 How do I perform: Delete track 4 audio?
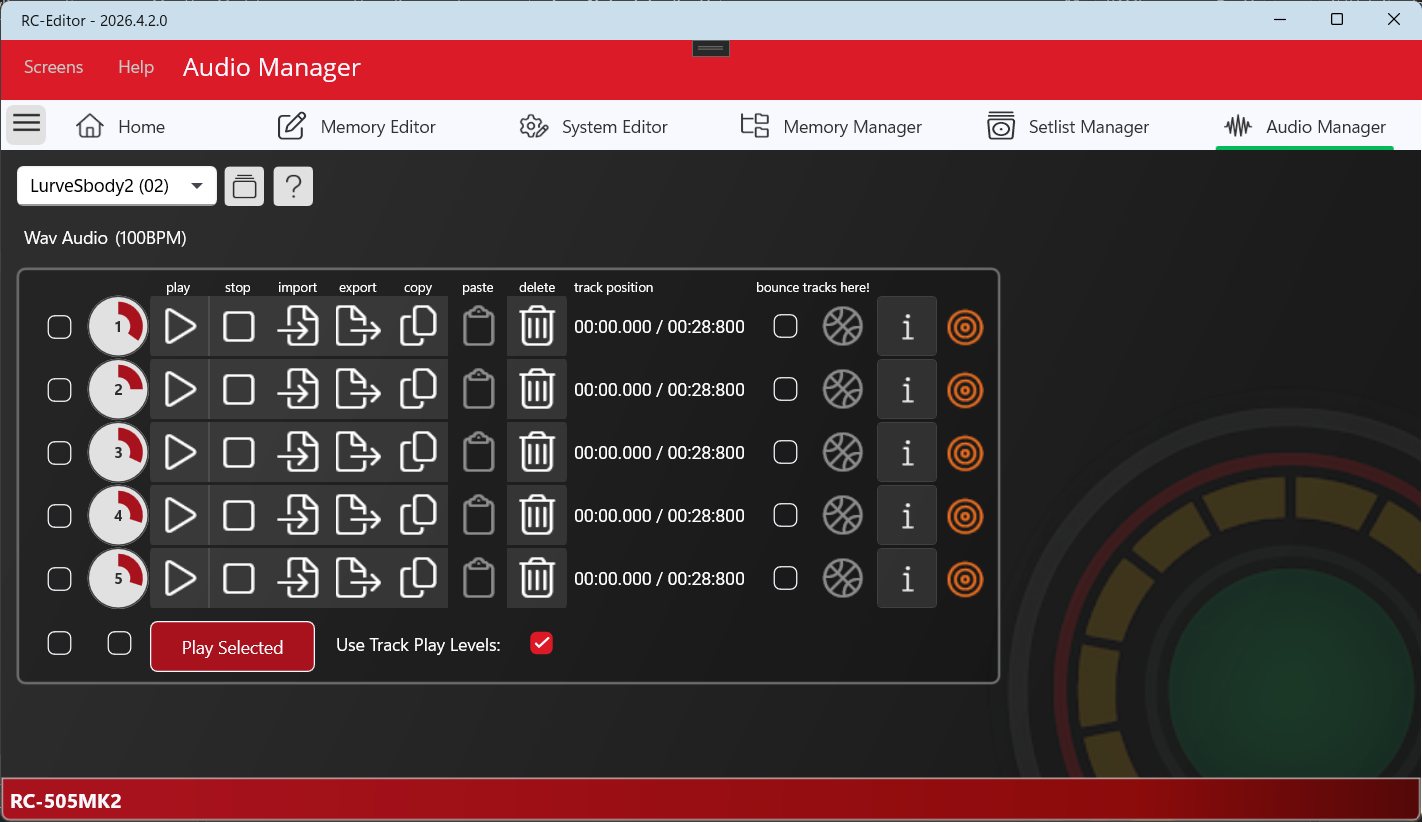click(x=537, y=515)
